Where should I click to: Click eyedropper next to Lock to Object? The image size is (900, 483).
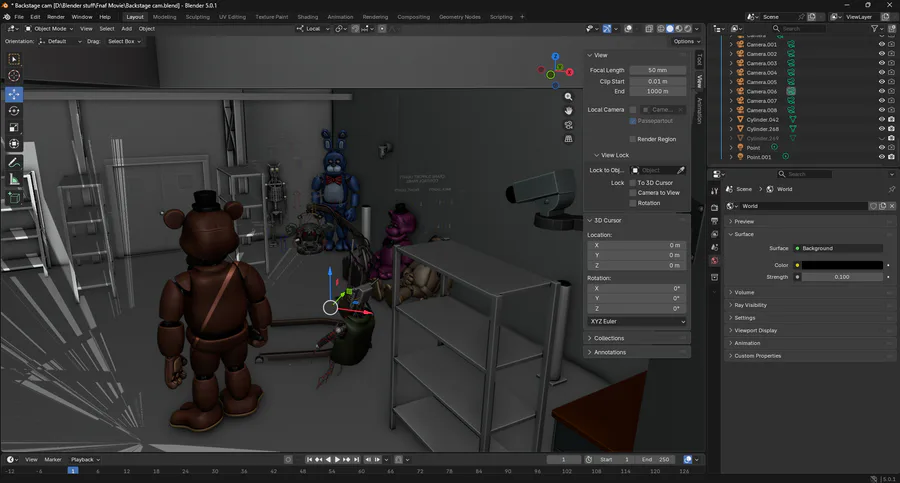681,171
